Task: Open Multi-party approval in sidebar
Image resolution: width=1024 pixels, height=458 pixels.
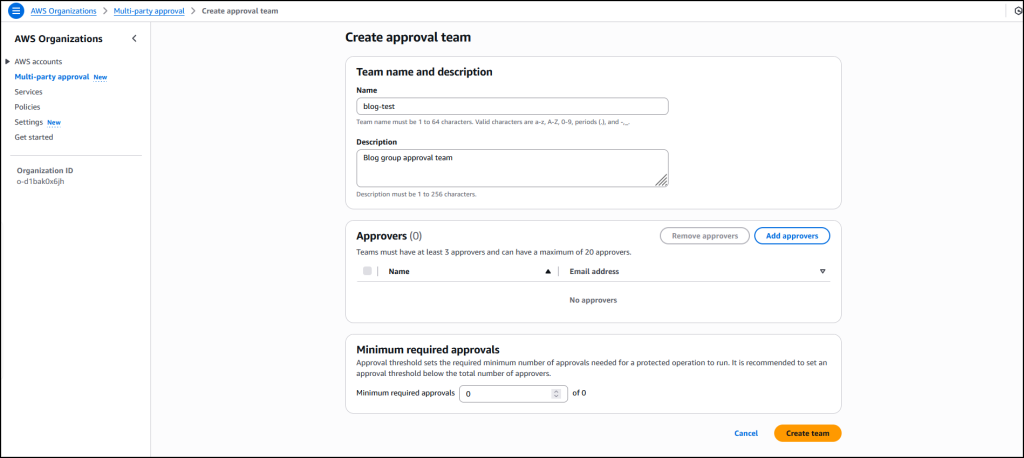Action: tap(52, 76)
